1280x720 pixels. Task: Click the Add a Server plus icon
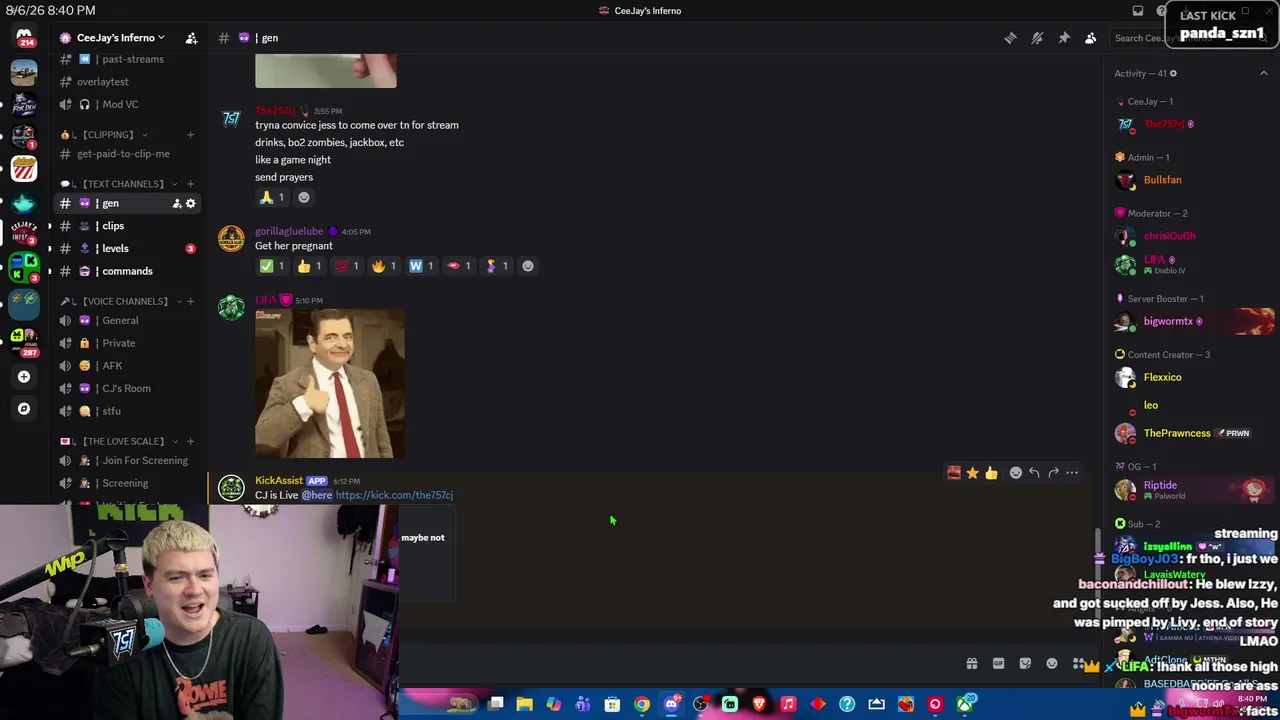coord(24,377)
